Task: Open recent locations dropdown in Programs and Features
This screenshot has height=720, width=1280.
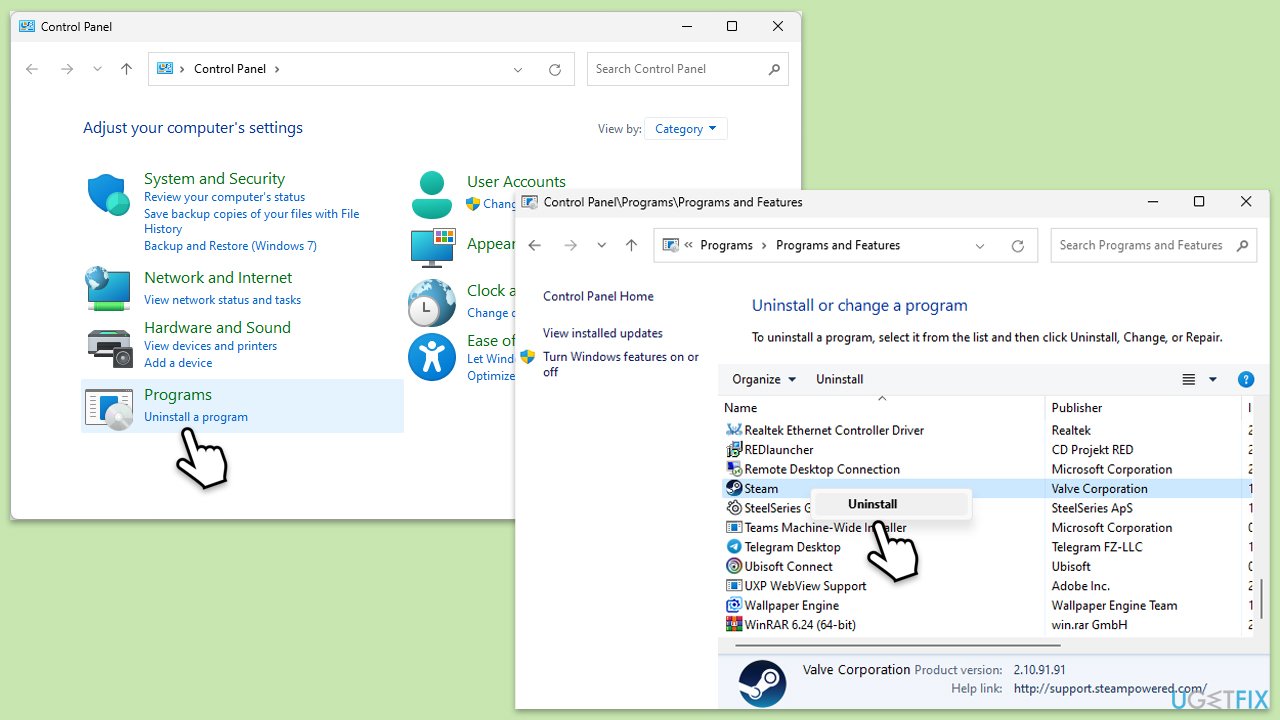Action: (x=601, y=246)
